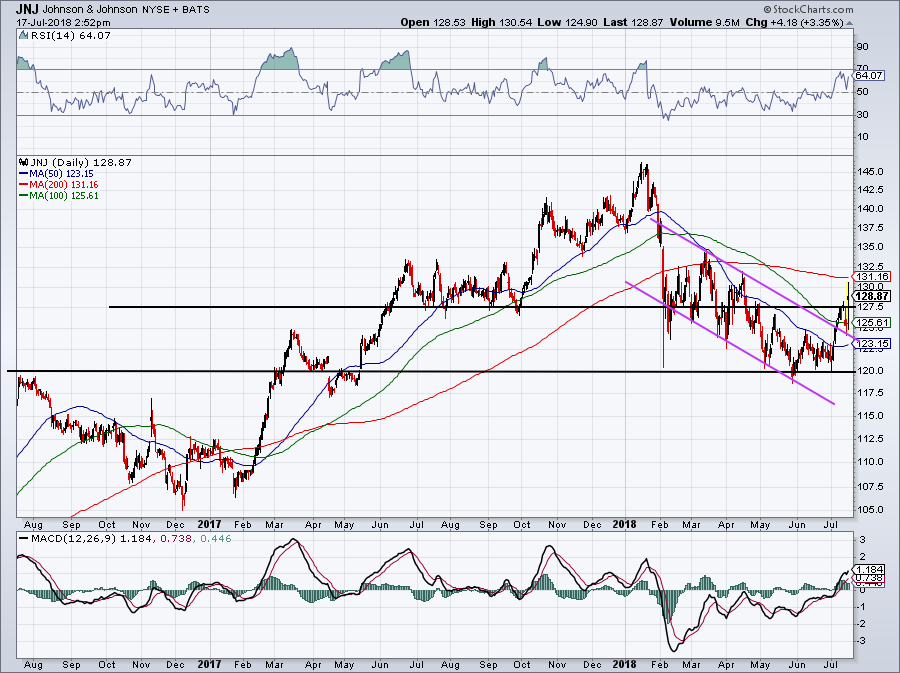Viewport: 900px width, 673px height.
Task: Click the MACD(12,26,9) 1.184 legend label
Action: click(x=91, y=539)
